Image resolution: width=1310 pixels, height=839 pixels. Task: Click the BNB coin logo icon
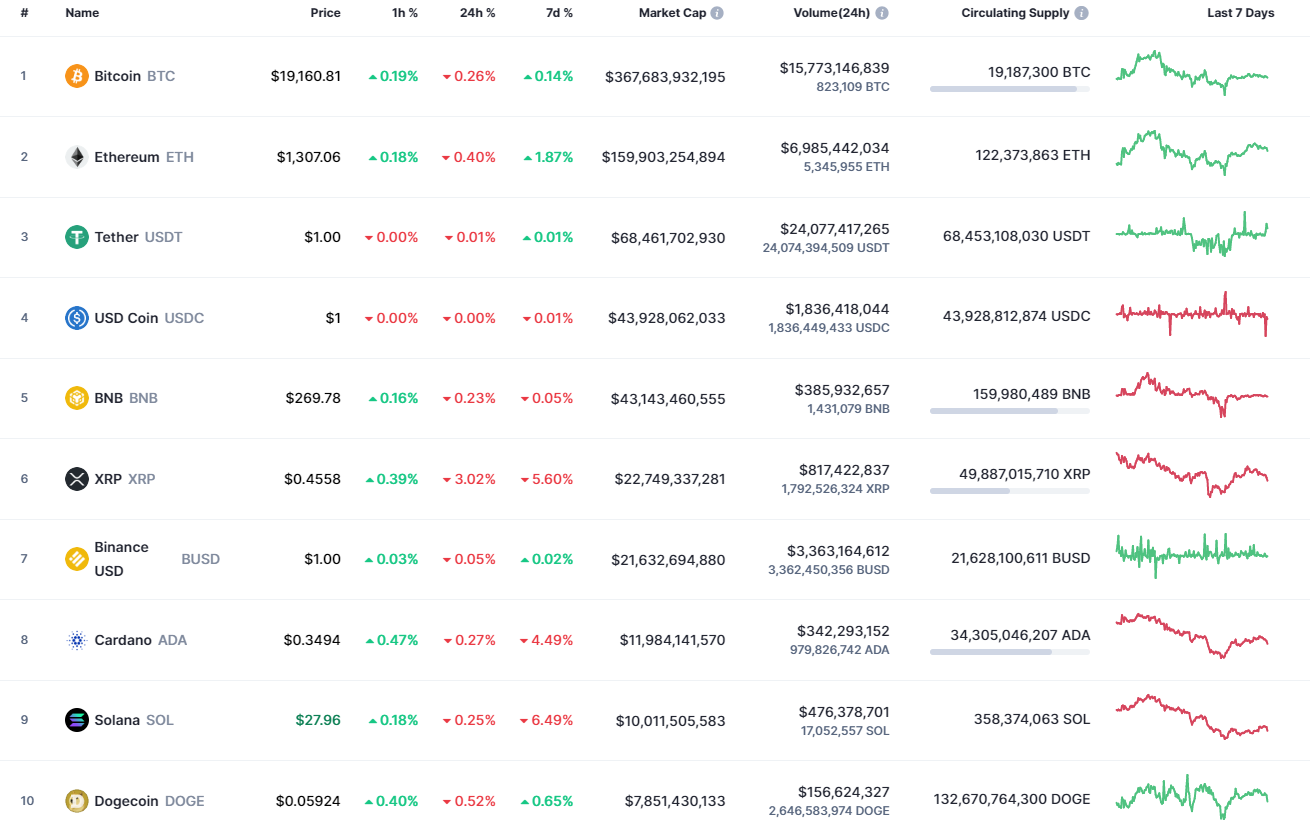75,398
